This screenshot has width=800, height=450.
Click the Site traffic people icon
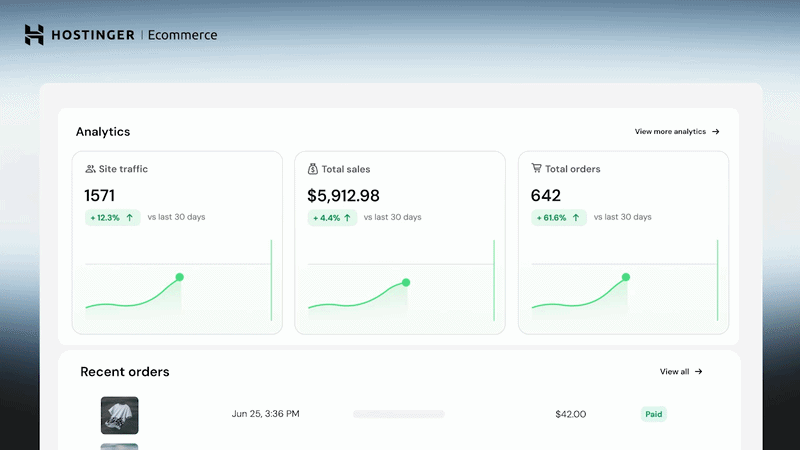(x=90, y=169)
